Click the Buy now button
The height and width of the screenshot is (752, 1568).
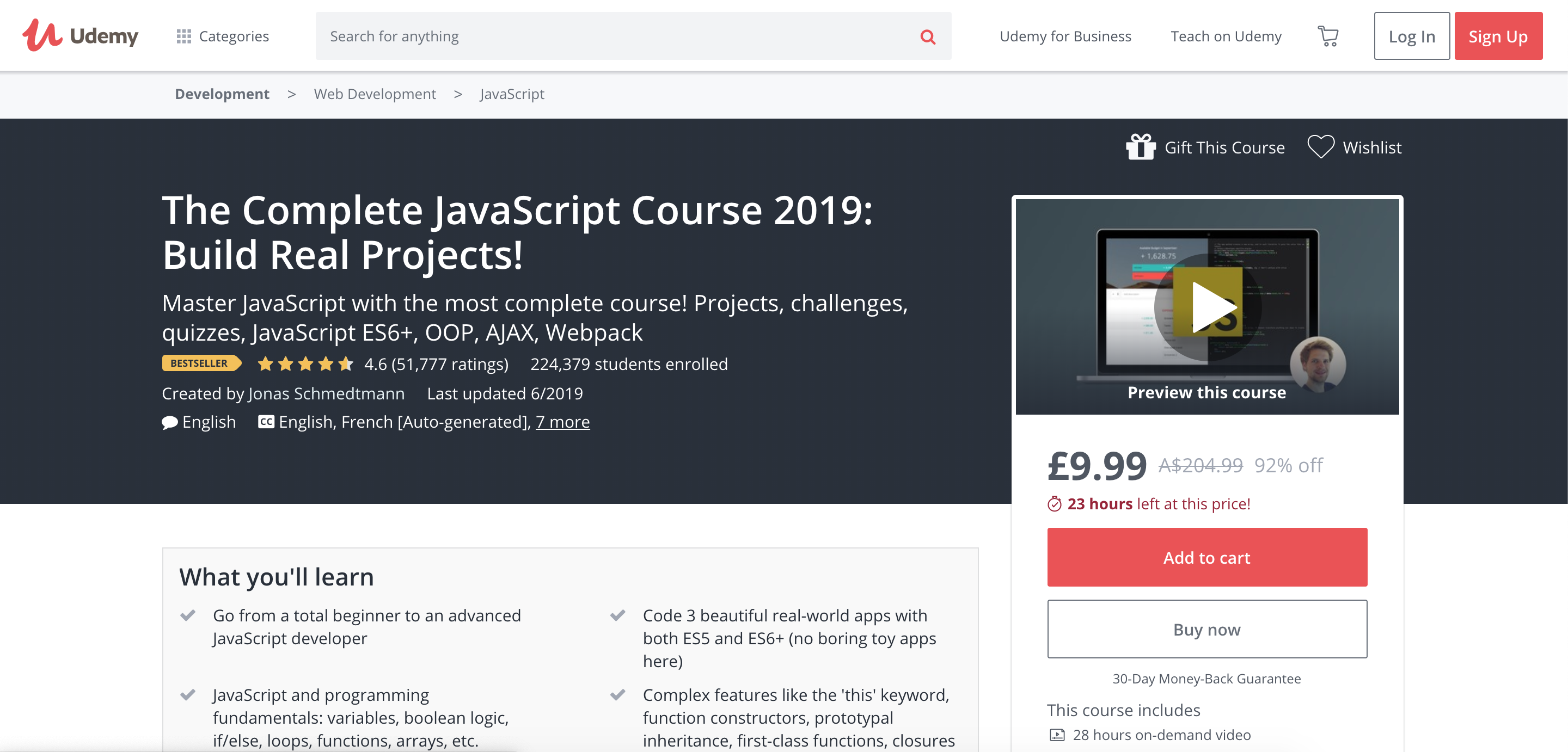[x=1206, y=628]
